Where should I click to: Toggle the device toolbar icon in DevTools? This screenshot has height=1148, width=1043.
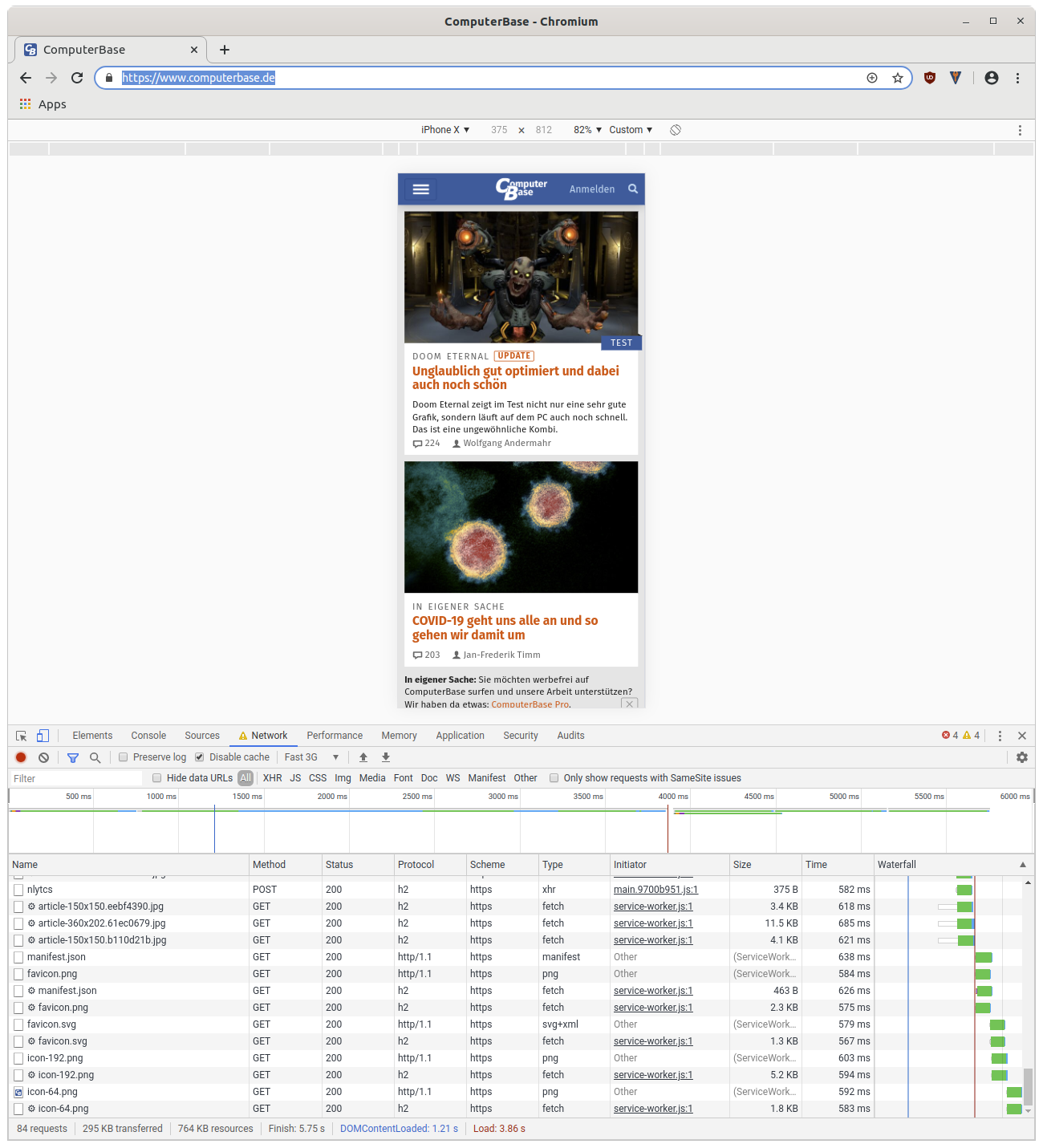click(43, 736)
